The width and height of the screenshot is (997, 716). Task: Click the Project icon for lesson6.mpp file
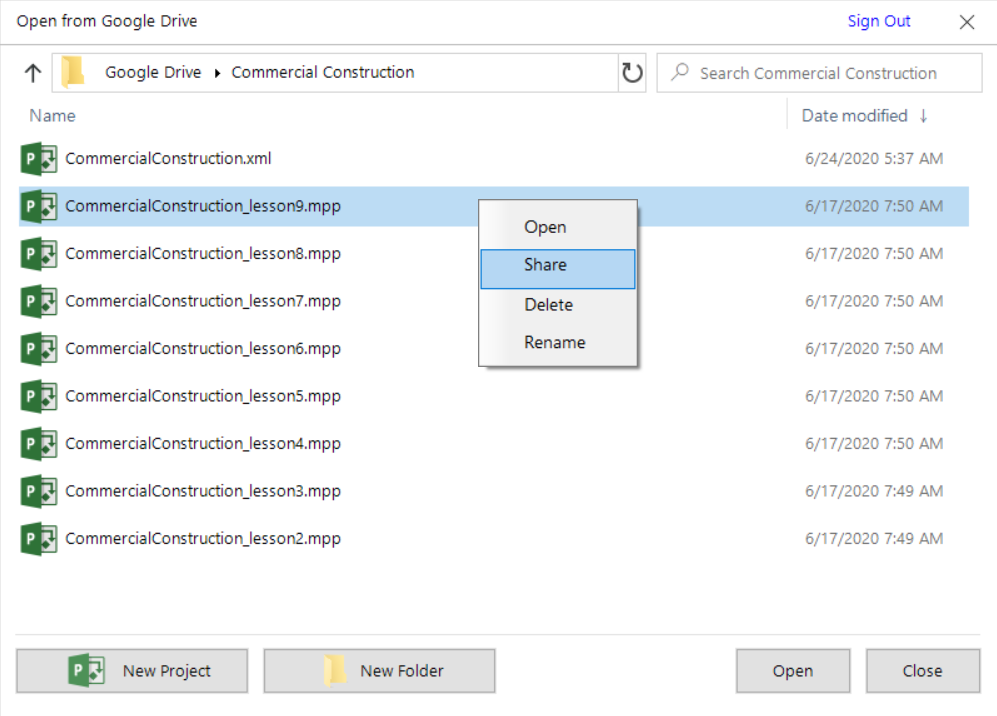[x=39, y=348]
